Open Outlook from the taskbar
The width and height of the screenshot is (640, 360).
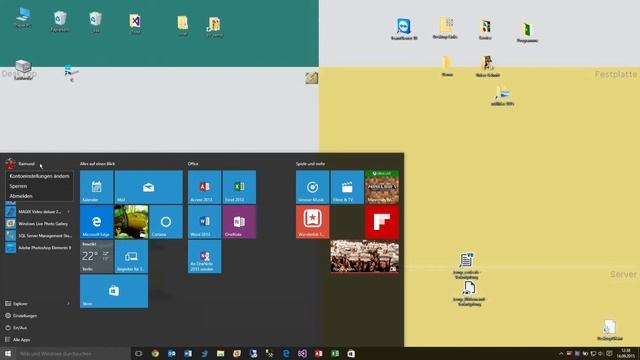(171, 353)
